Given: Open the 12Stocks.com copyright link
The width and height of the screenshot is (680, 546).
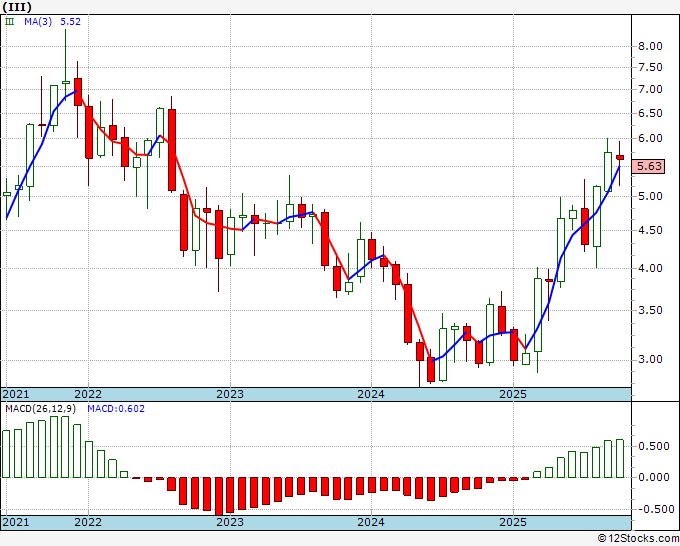Looking at the screenshot, I should coord(638,539).
